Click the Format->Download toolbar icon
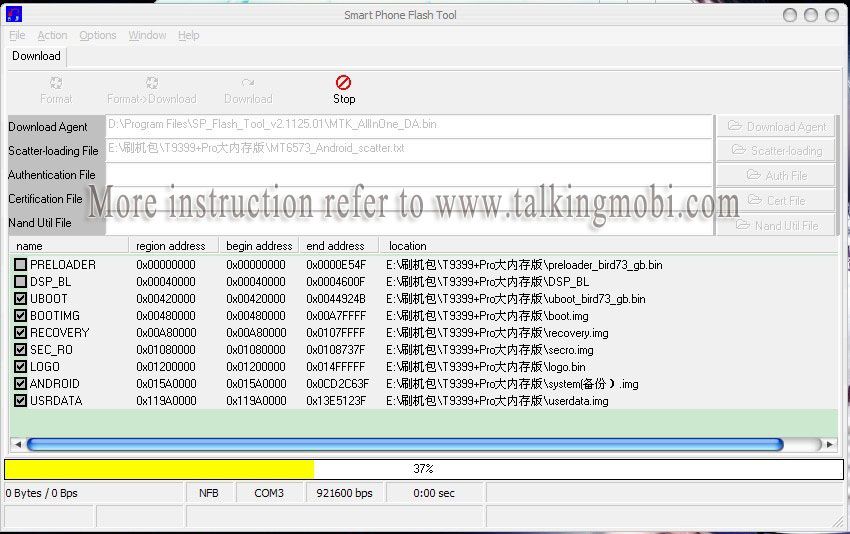This screenshot has width=850, height=534. pyautogui.click(x=152, y=83)
